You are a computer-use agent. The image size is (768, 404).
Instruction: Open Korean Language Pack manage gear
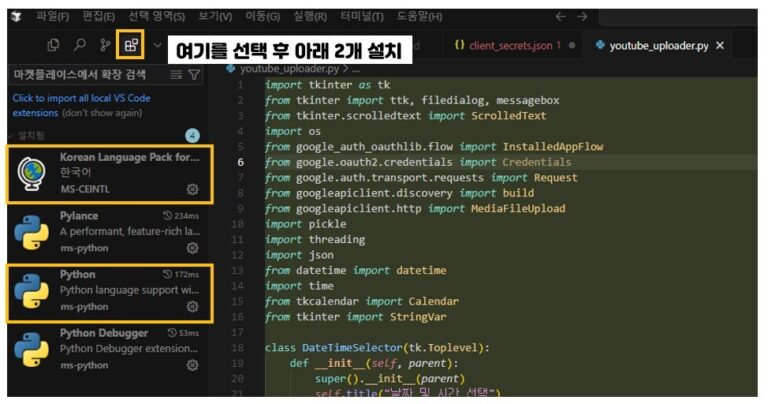click(192, 189)
